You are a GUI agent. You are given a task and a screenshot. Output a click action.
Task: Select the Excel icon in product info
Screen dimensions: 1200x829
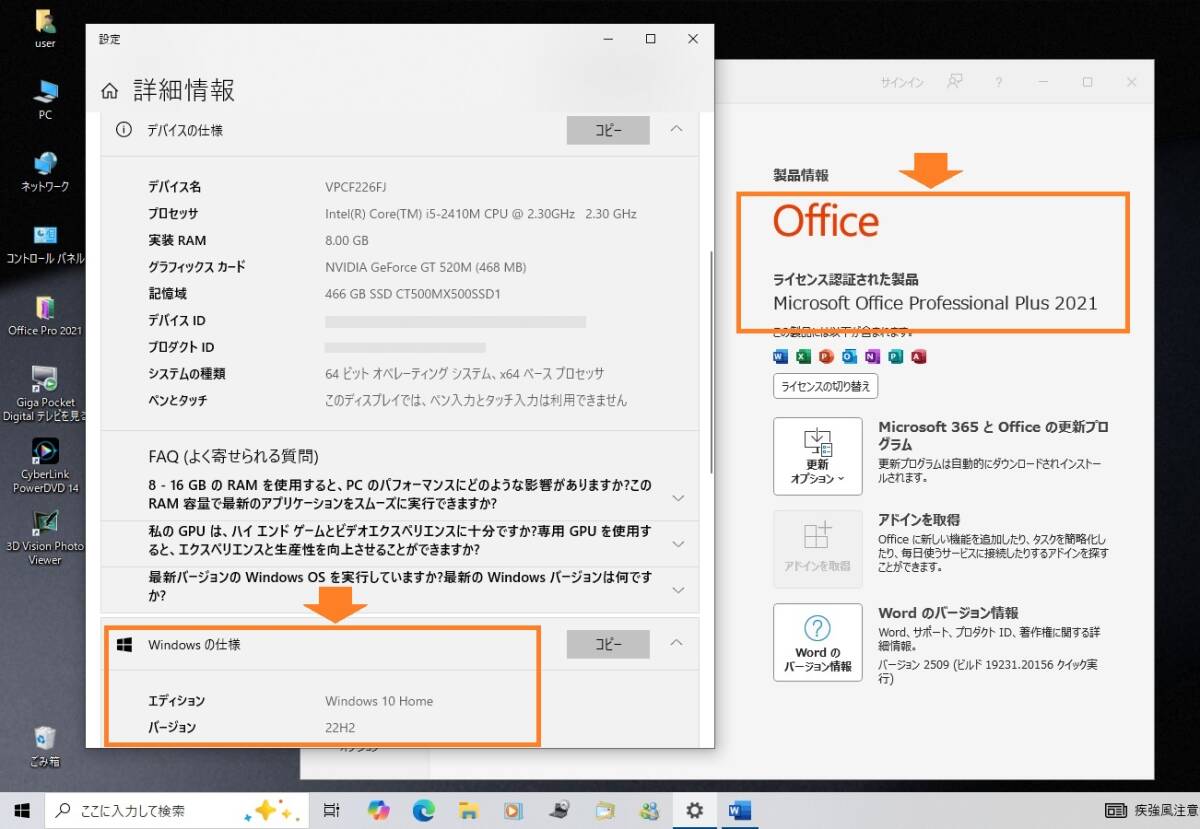click(804, 356)
